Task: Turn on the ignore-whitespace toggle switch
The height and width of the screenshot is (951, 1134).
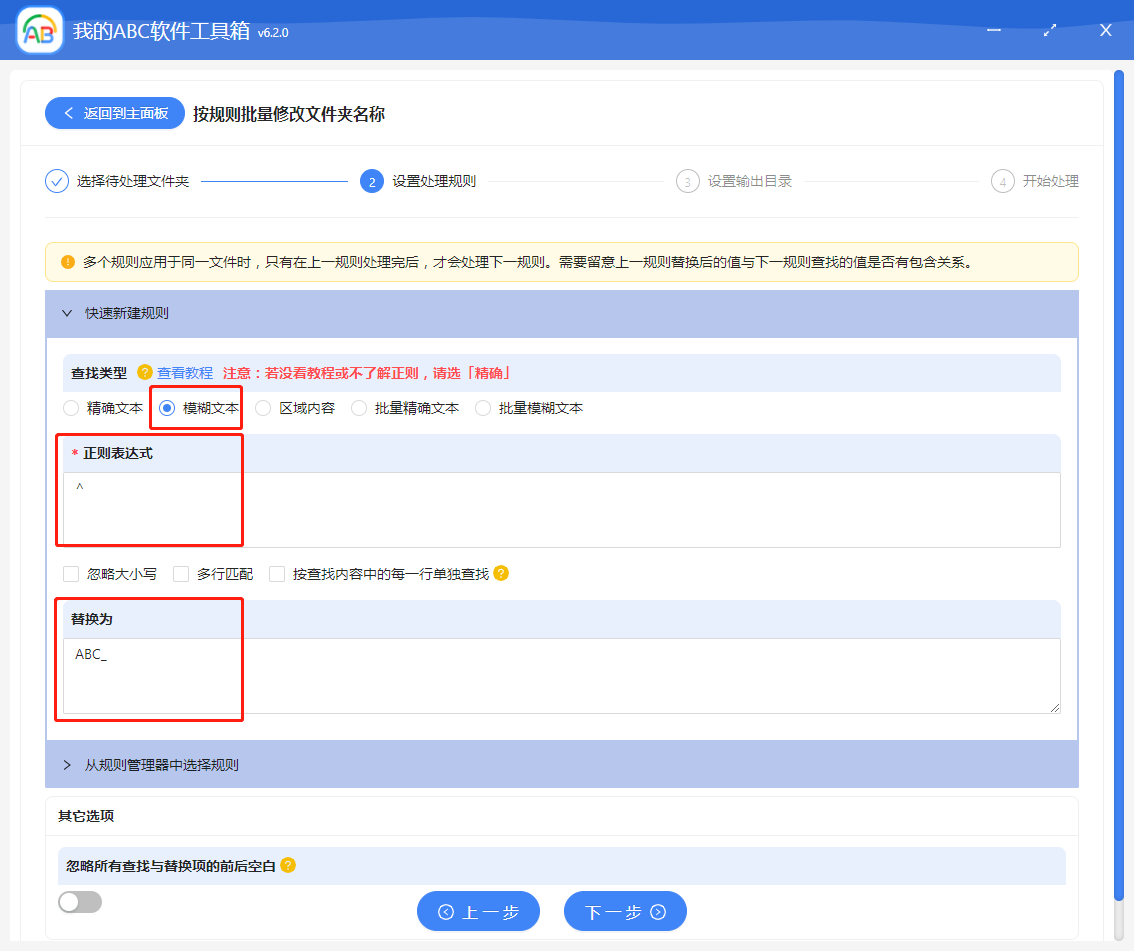Action: click(80, 901)
